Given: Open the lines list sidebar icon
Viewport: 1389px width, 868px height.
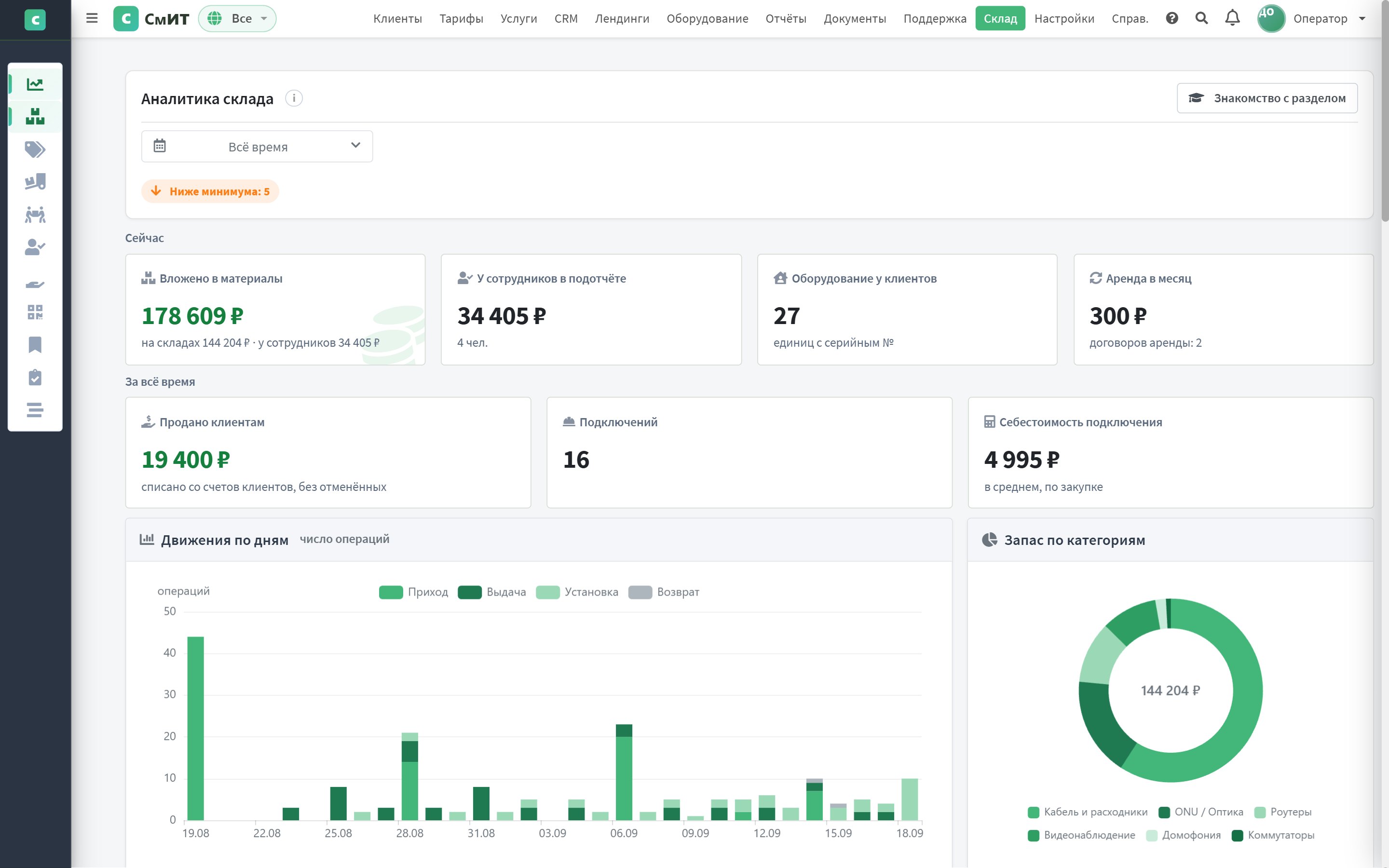Looking at the screenshot, I should 35,410.
